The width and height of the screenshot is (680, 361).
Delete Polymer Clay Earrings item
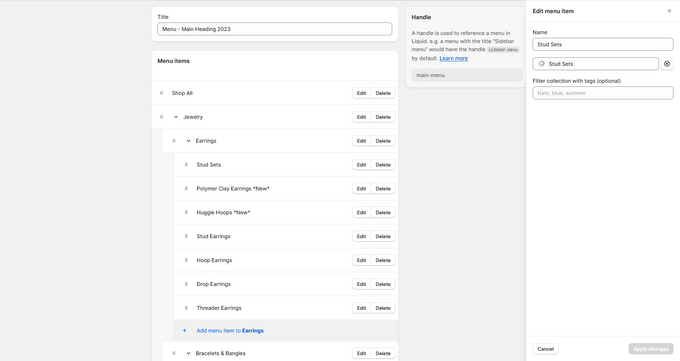click(383, 188)
